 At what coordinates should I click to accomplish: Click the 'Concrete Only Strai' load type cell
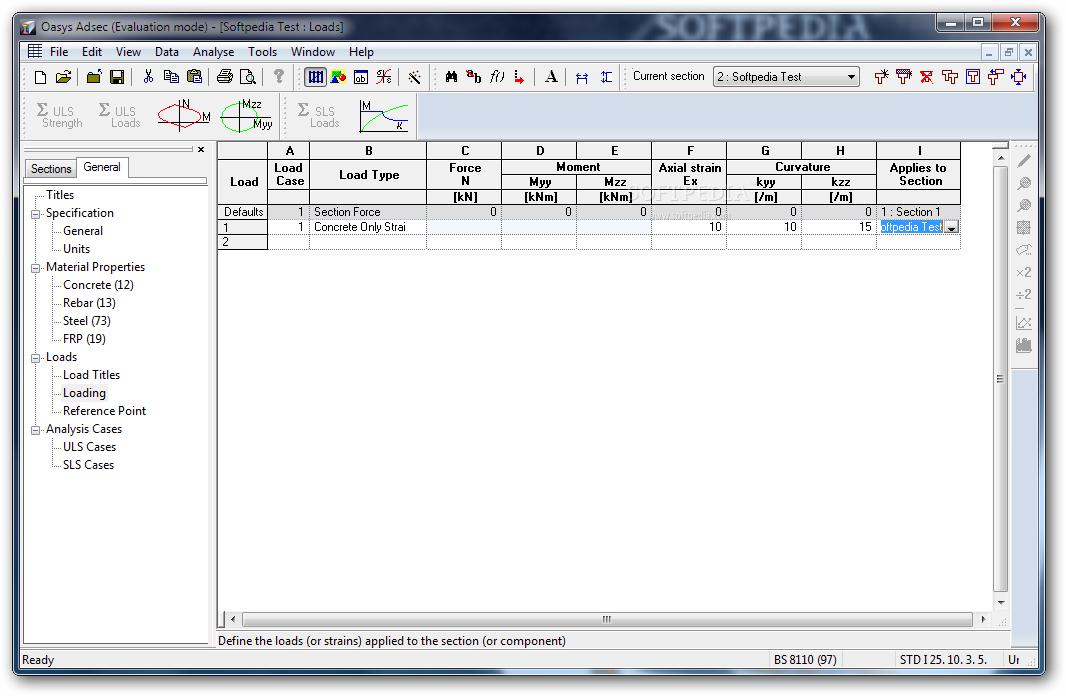coord(368,227)
